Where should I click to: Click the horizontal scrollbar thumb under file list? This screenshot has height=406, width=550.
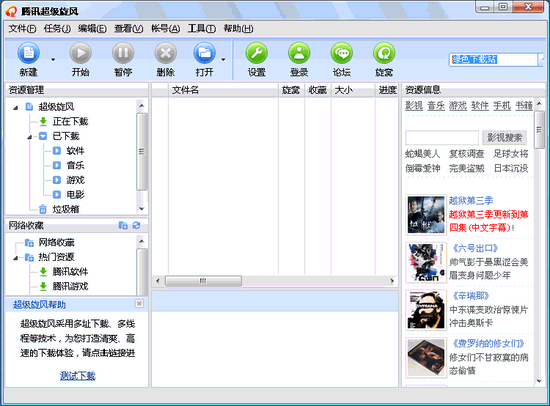203,281
